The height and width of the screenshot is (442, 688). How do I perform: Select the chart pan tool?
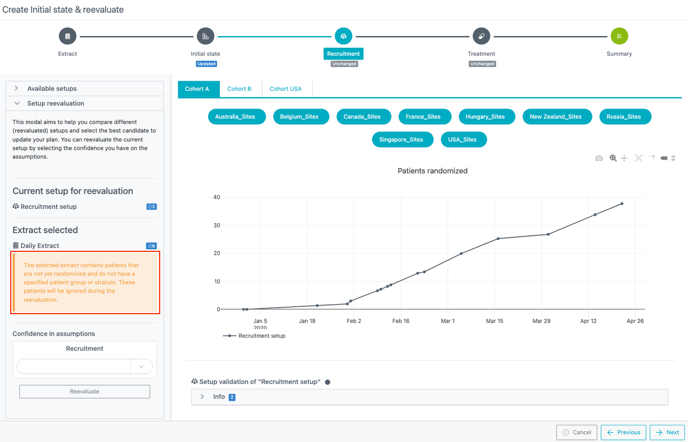pos(625,158)
